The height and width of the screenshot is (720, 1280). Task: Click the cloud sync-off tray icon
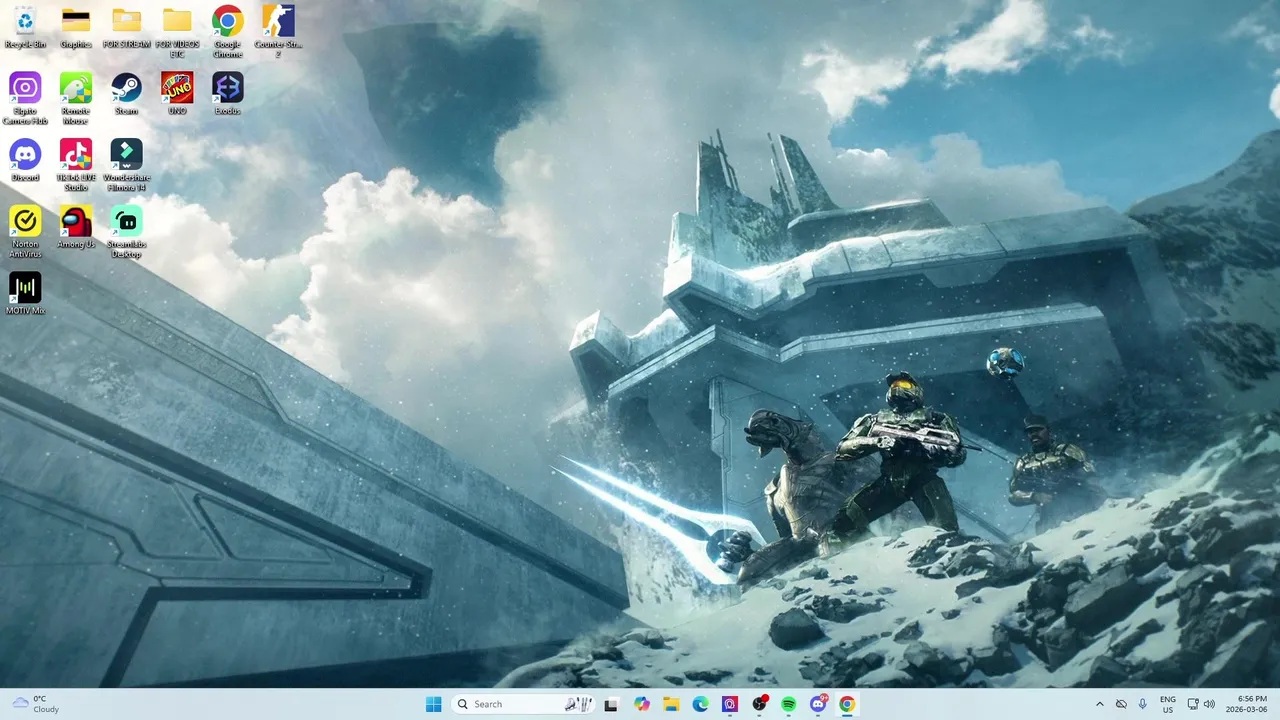[x=1121, y=704]
